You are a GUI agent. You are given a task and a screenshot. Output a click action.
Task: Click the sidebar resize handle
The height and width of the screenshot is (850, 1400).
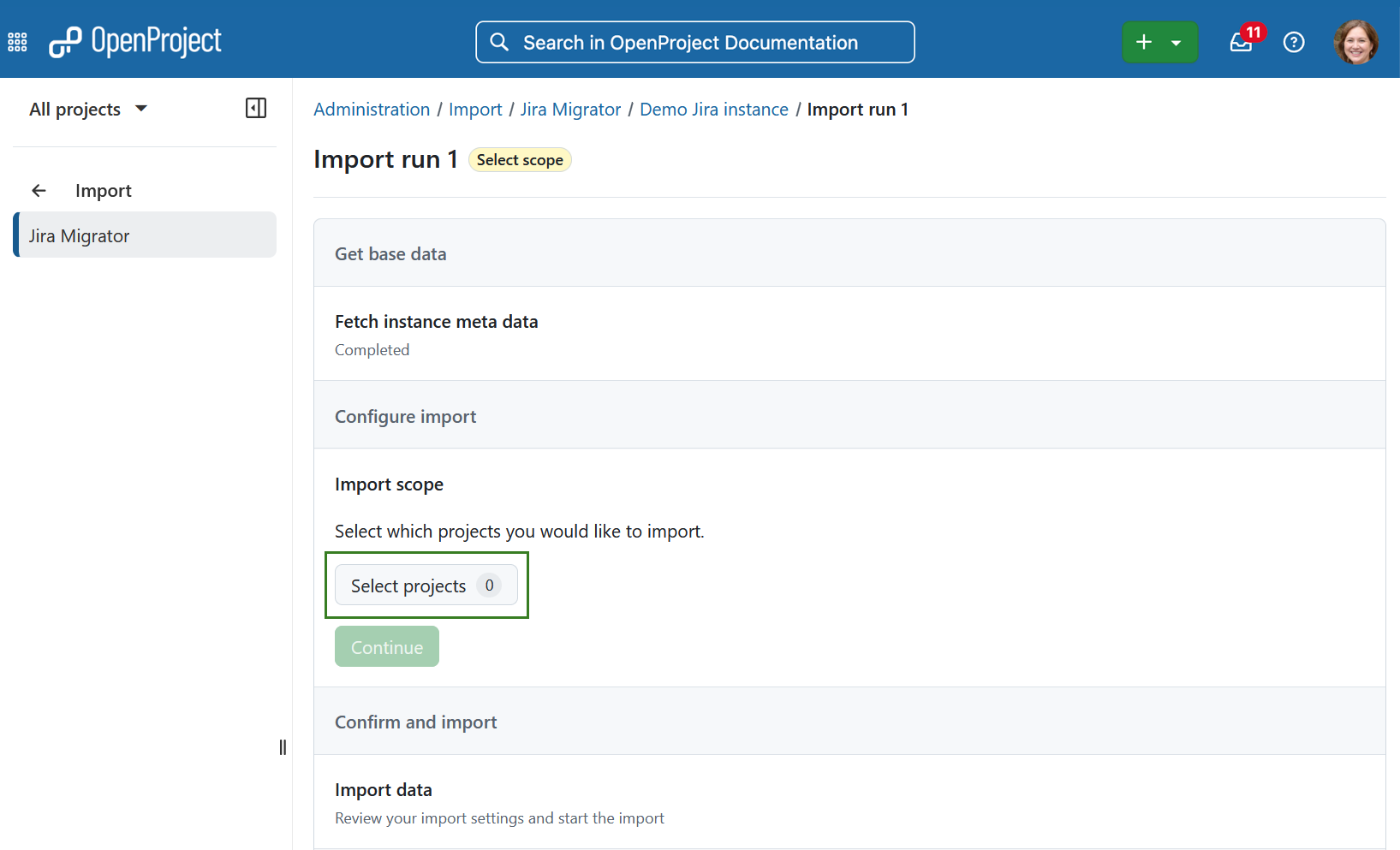[x=283, y=747]
